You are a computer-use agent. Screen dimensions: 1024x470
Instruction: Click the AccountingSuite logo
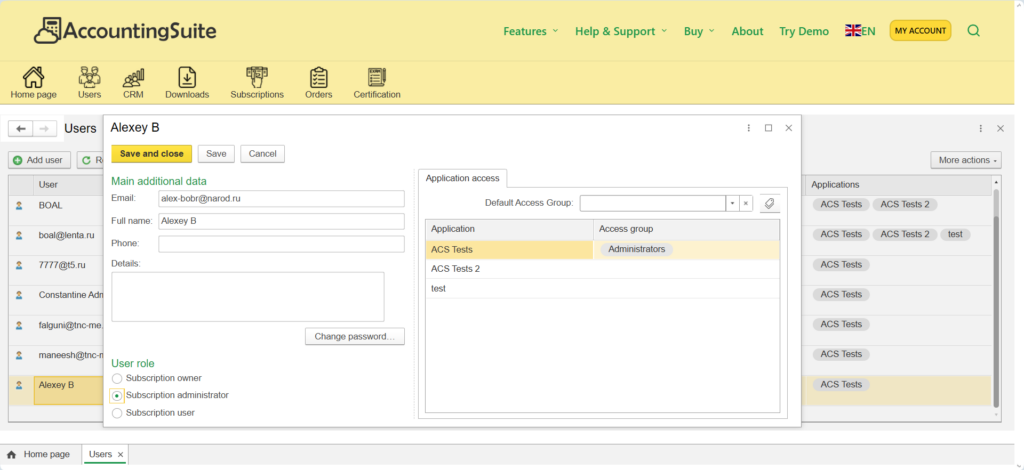point(125,31)
